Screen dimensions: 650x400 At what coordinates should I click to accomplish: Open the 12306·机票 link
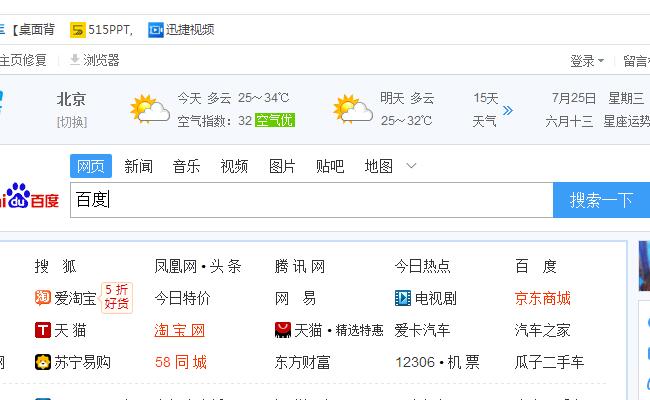437,362
